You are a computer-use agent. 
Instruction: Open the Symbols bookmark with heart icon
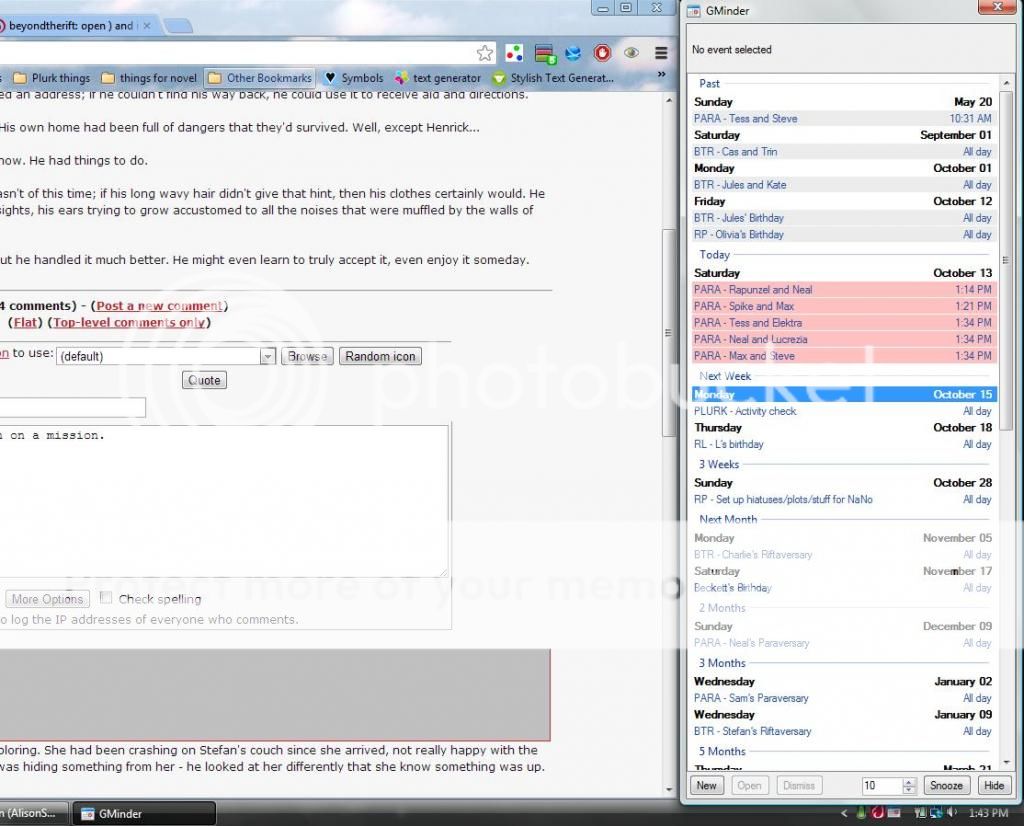click(354, 78)
